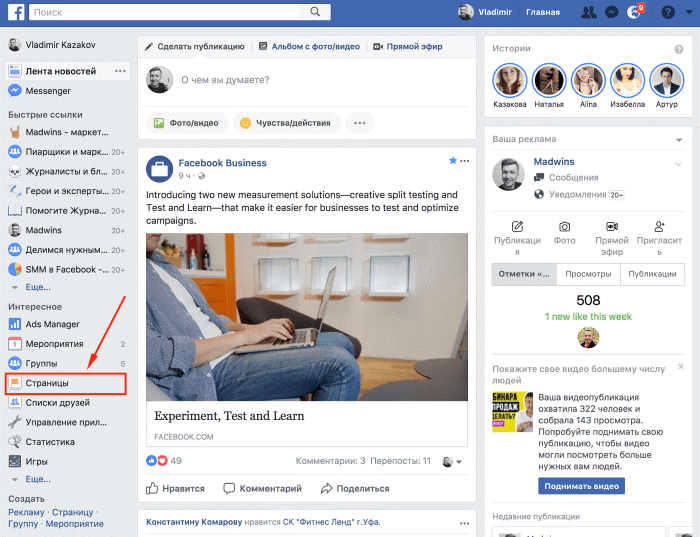700x537 pixels.
Task: Open audience selector dropdown beside Перепосты
Action: point(452,462)
